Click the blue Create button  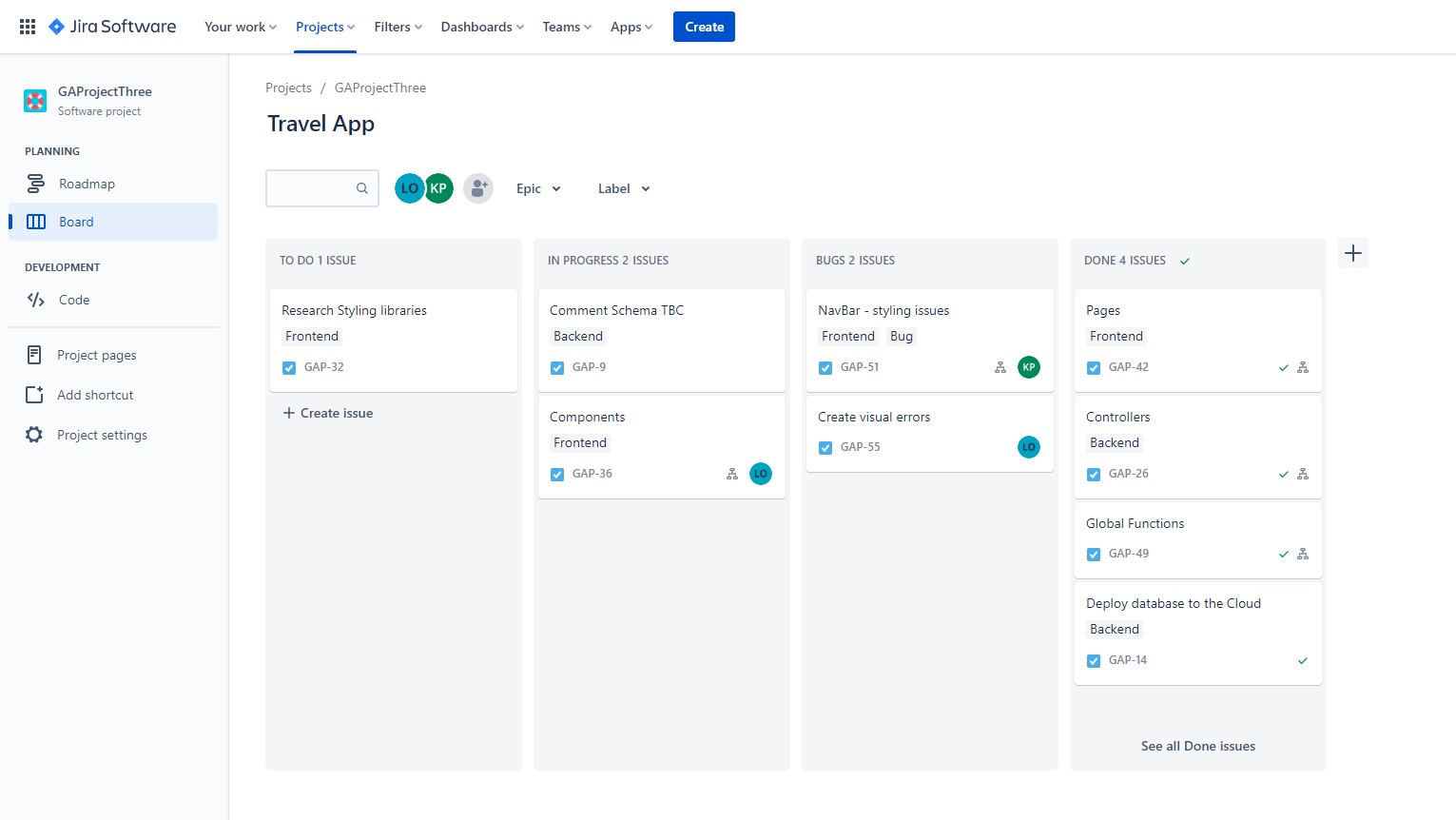pyautogui.click(x=704, y=27)
